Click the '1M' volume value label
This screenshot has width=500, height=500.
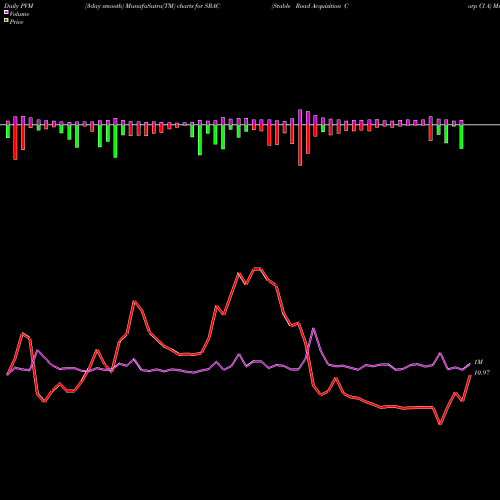coord(478,362)
